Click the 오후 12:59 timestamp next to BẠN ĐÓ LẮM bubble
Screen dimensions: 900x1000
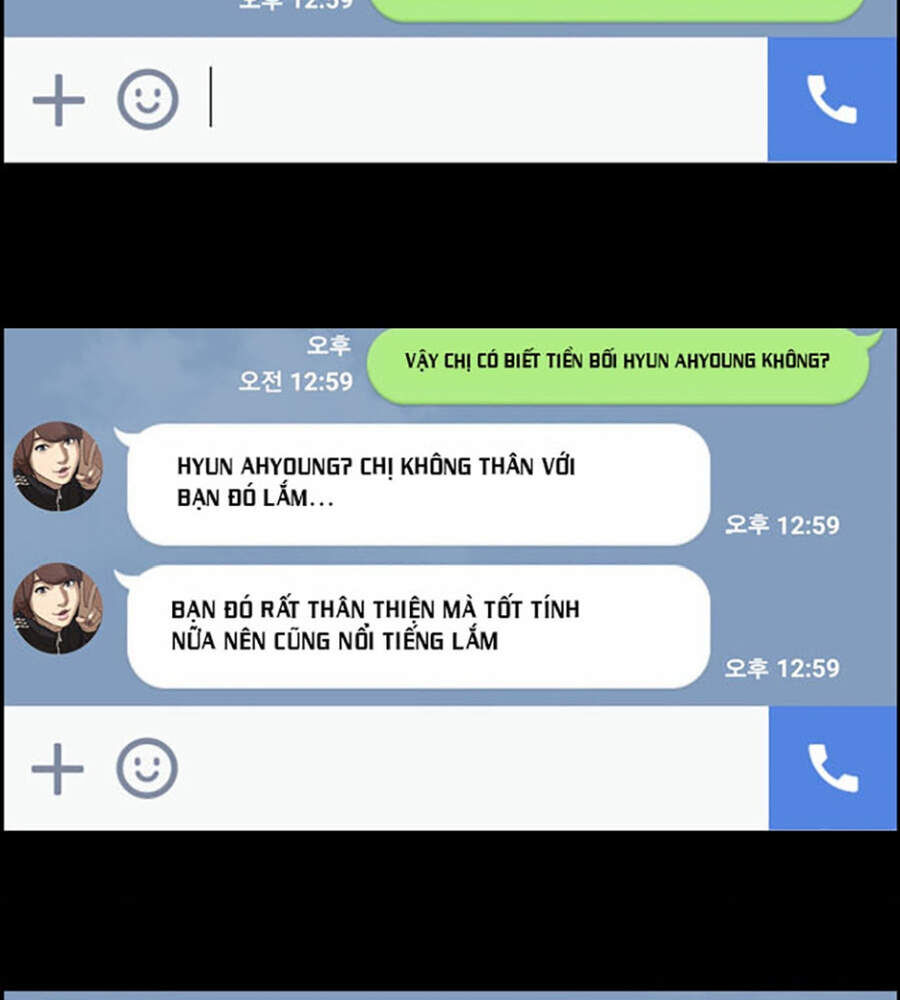(x=782, y=525)
